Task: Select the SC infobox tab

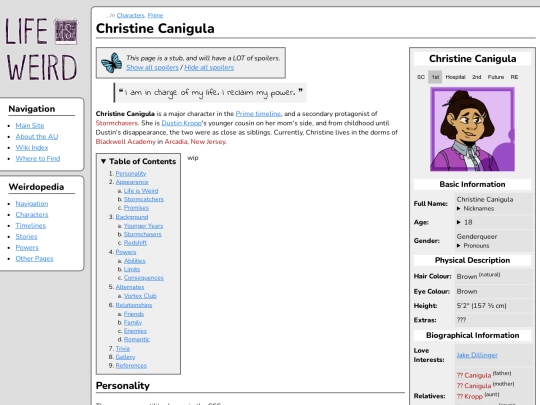Action: click(x=421, y=77)
